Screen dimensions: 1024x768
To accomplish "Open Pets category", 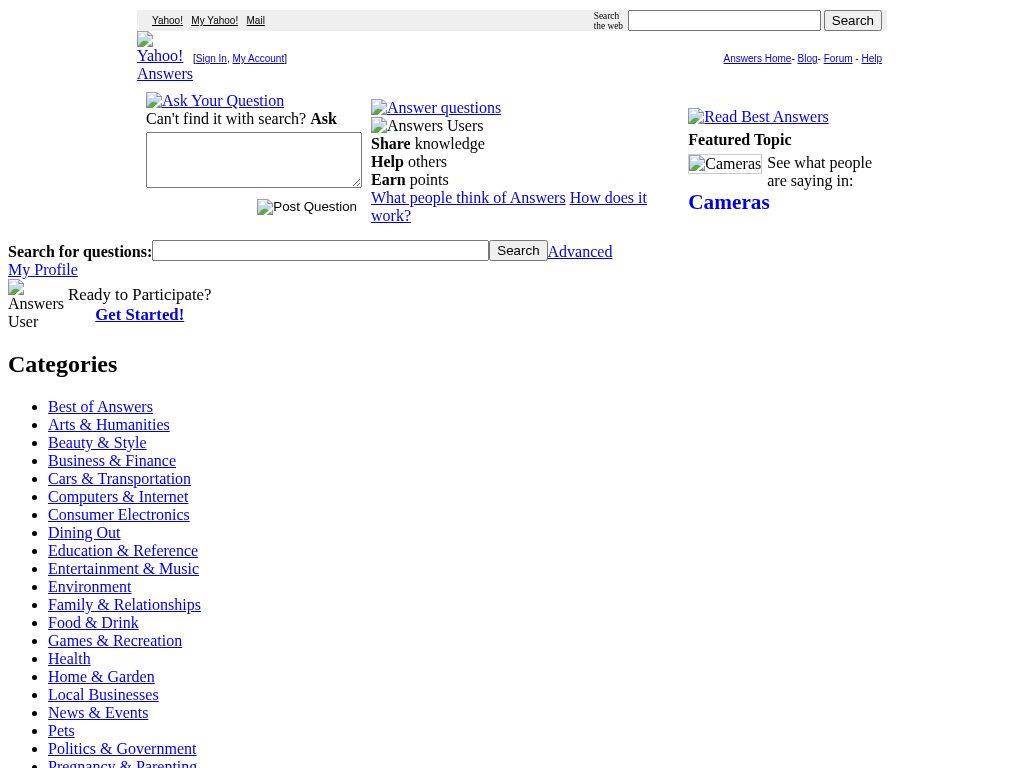I will coord(61,731).
